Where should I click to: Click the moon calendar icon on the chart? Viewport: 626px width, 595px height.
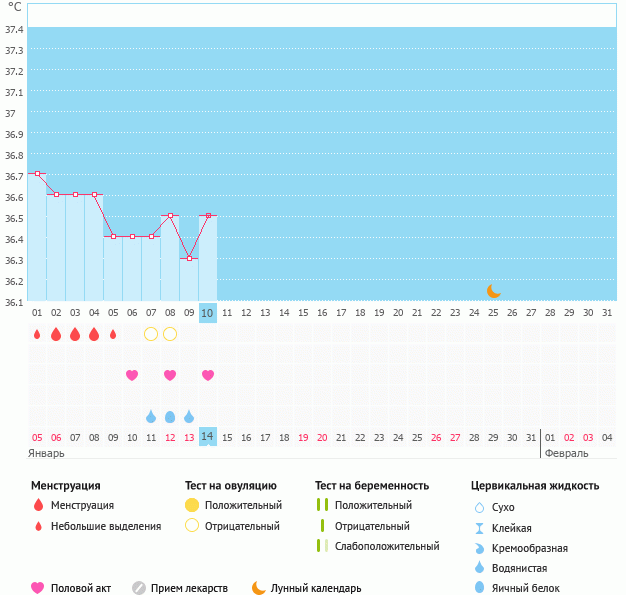[493, 291]
